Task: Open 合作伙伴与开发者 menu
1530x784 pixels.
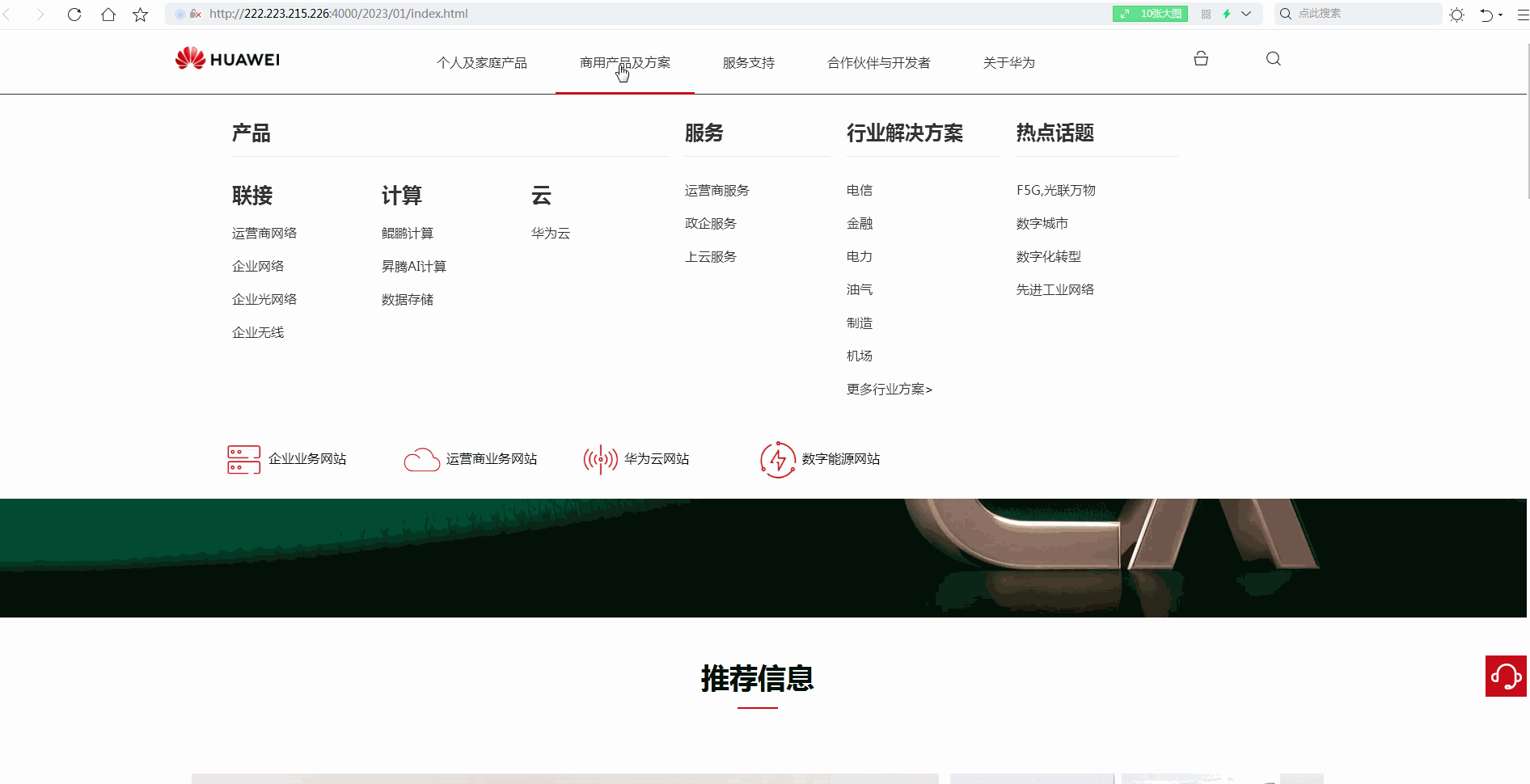Action: [879, 62]
